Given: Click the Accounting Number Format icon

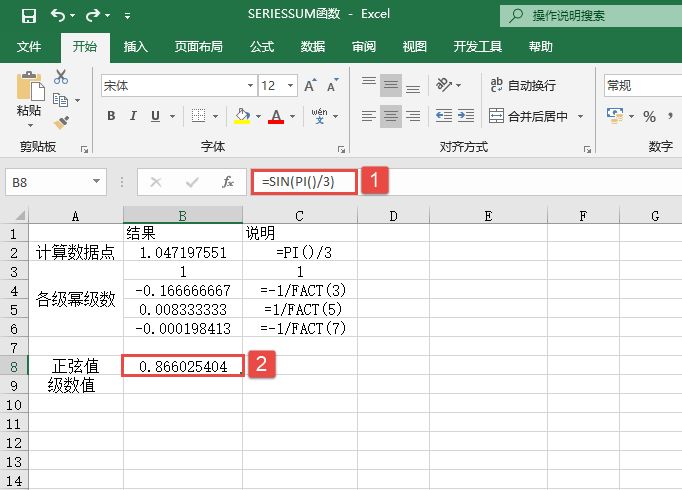Looking at the screenshot, I should (615, 116).
